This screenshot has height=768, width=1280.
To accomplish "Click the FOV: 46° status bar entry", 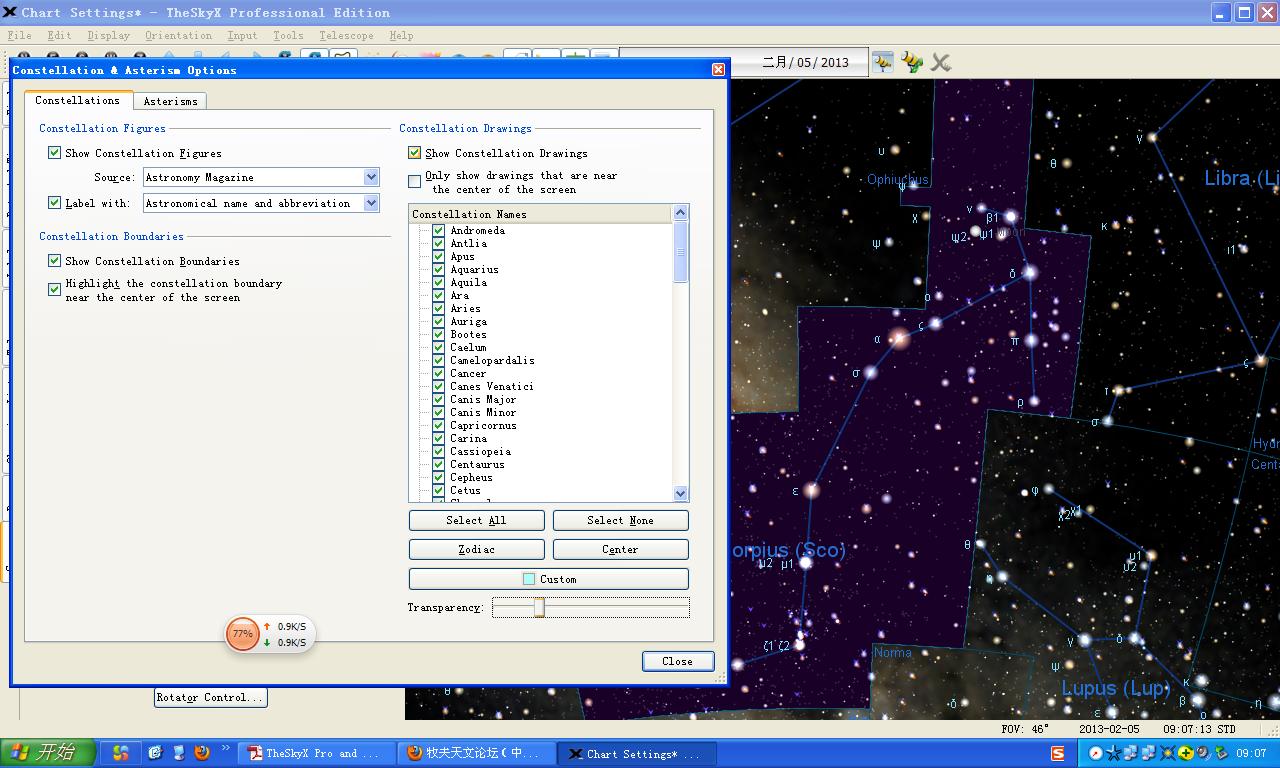I will tap(1025, 729).
